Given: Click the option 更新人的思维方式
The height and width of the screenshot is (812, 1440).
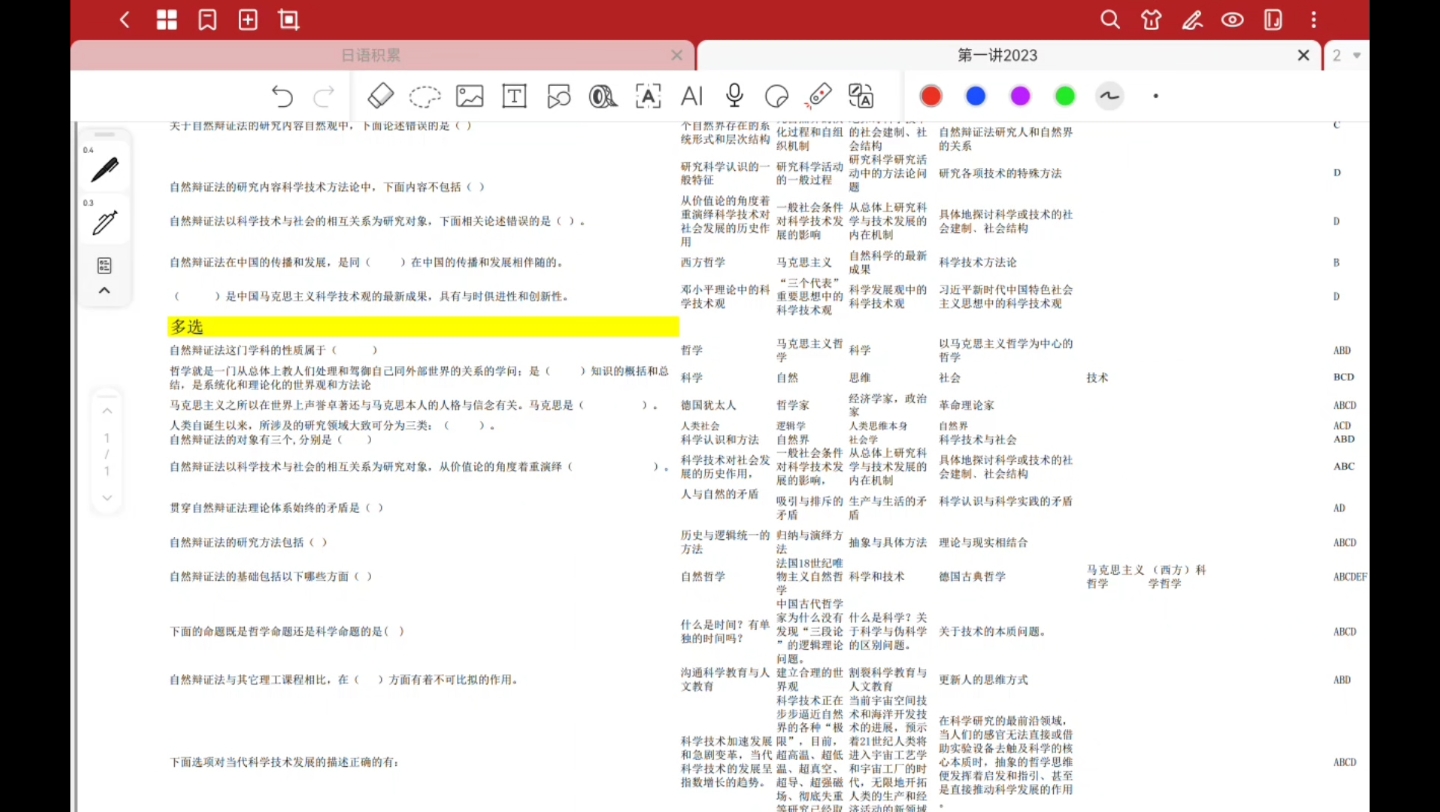Looking at the screenshot, I should 983,680.
